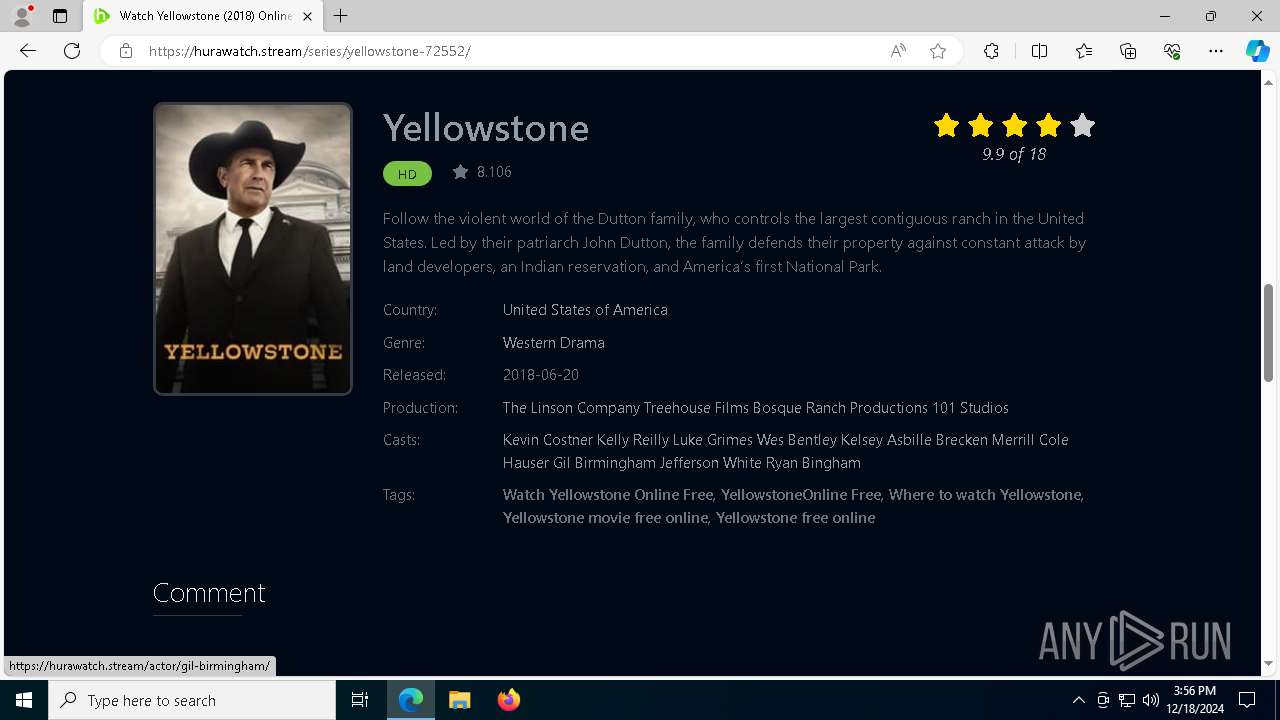Image resolution: width=1280 pixels, height=720 pixels.
Task: Open the Kevin Costner cast link
Action: click(548, 440)
